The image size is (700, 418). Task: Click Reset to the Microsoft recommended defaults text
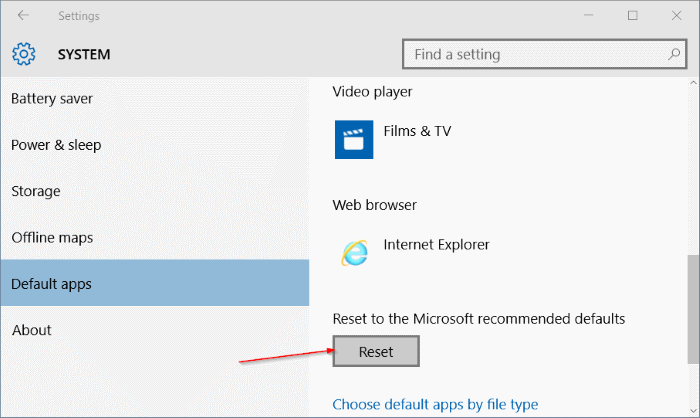click(479, 319)
